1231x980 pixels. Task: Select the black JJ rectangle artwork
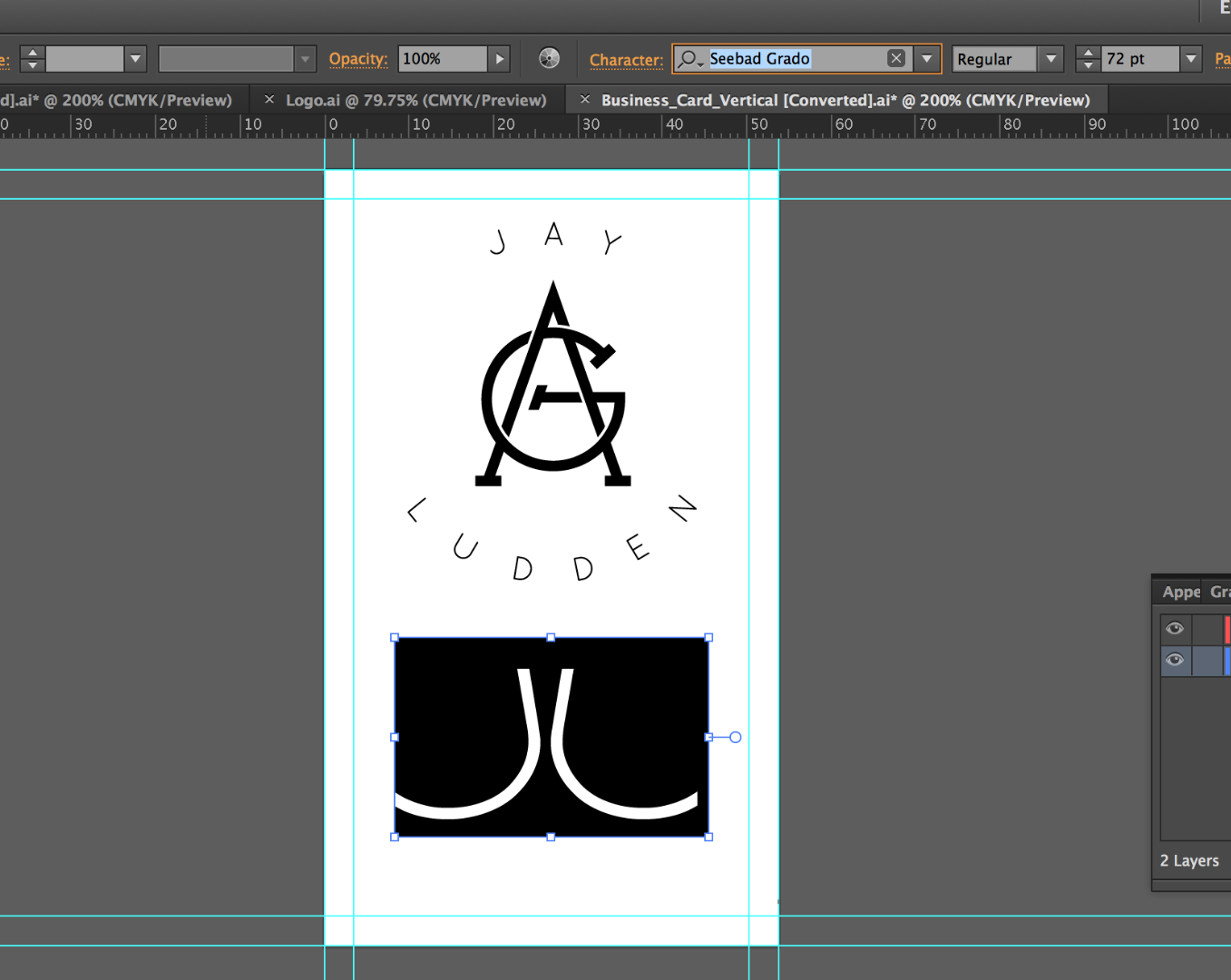[552, 737]
